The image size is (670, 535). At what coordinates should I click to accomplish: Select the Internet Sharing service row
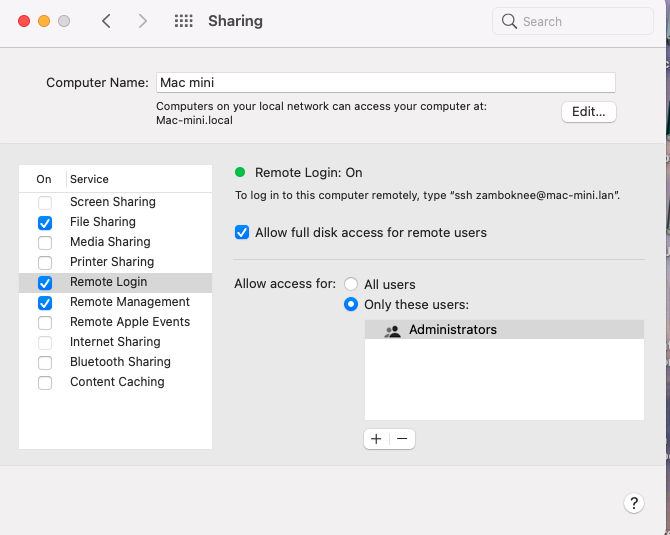click(115, 342)
